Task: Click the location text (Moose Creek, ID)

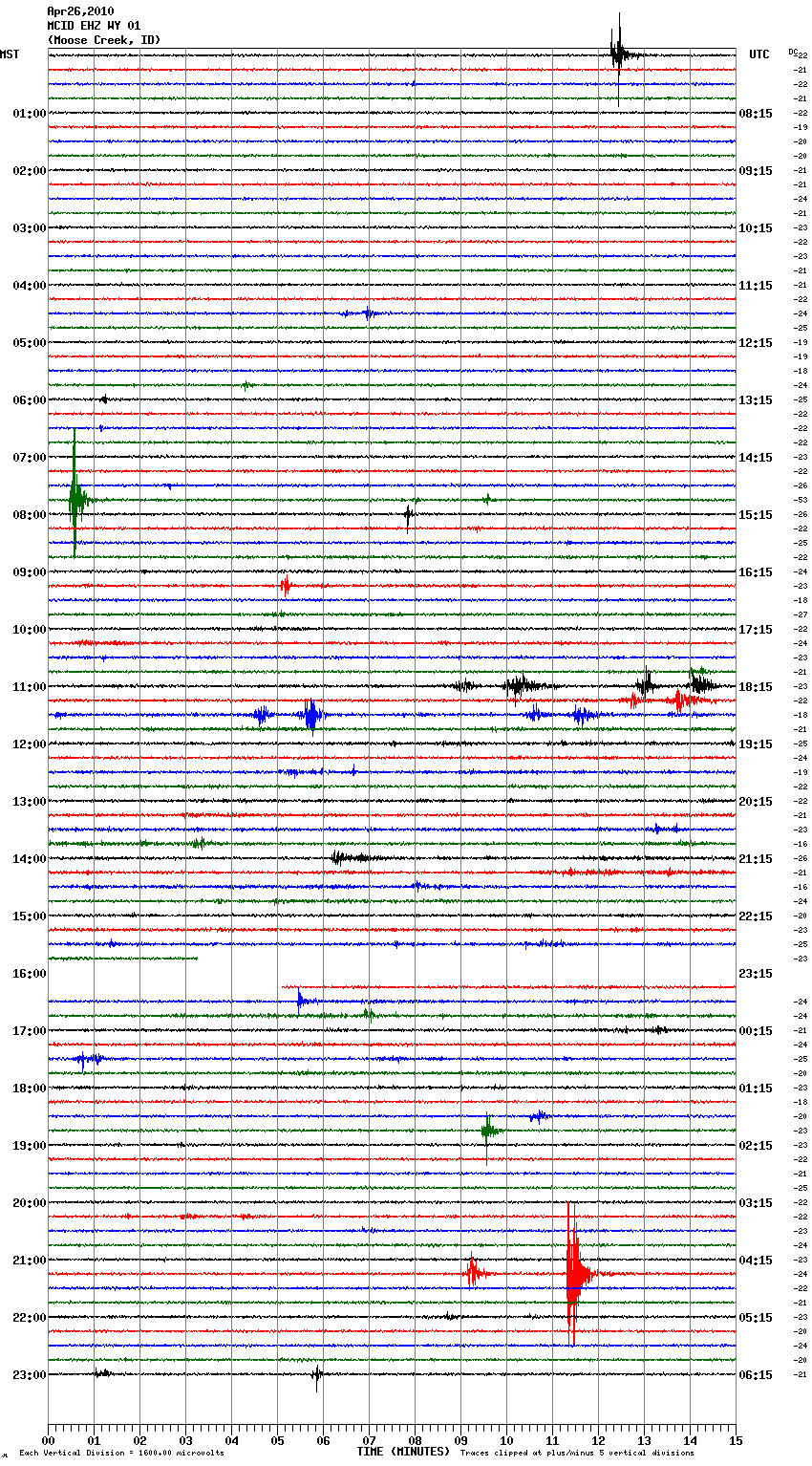Action: tap(103, 40)
